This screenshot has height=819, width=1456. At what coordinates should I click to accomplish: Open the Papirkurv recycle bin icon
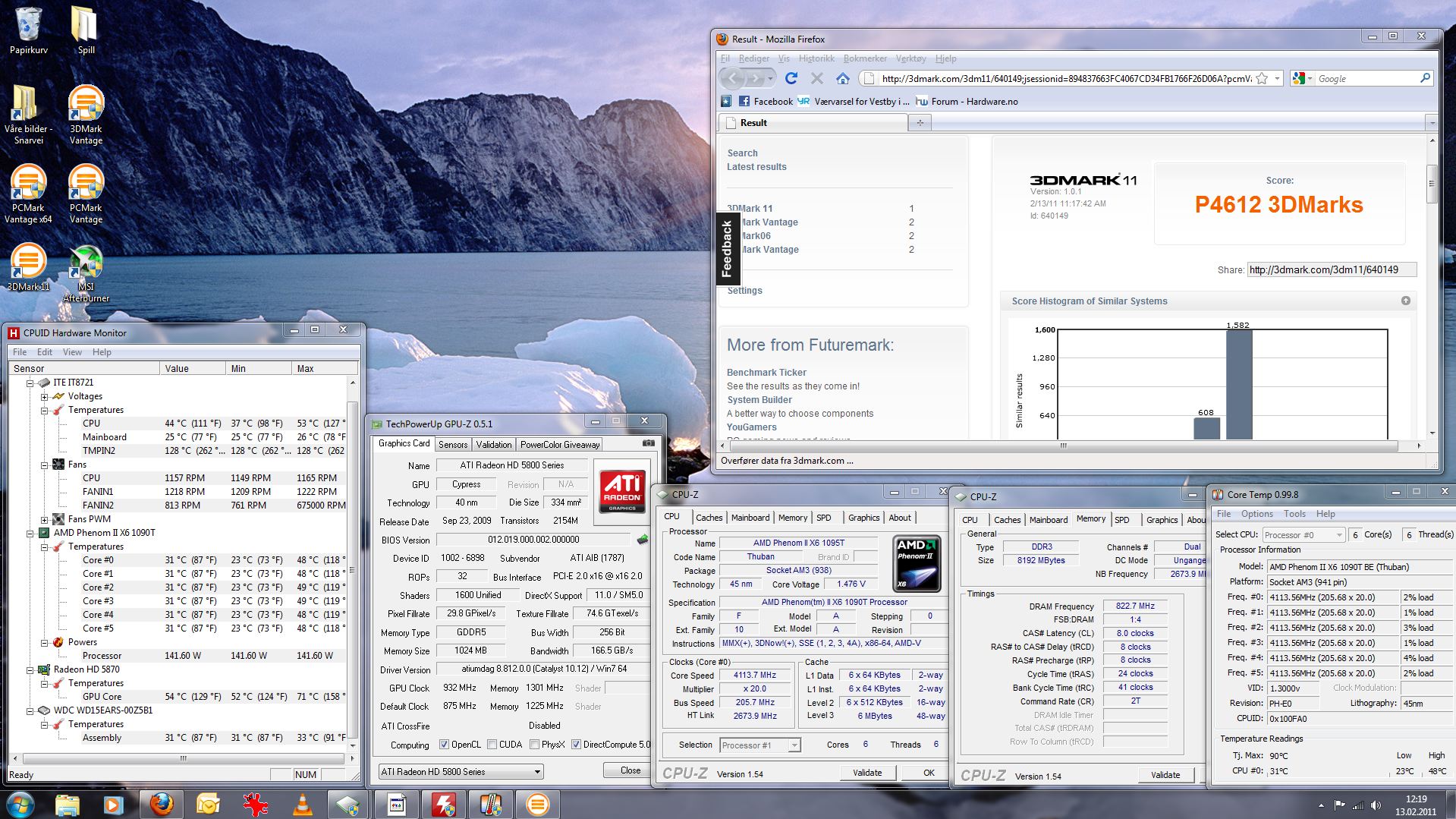(28, 30)
